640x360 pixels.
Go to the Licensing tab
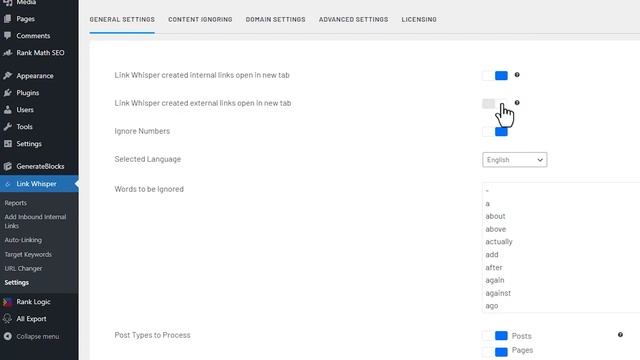[x=419, y=20]
